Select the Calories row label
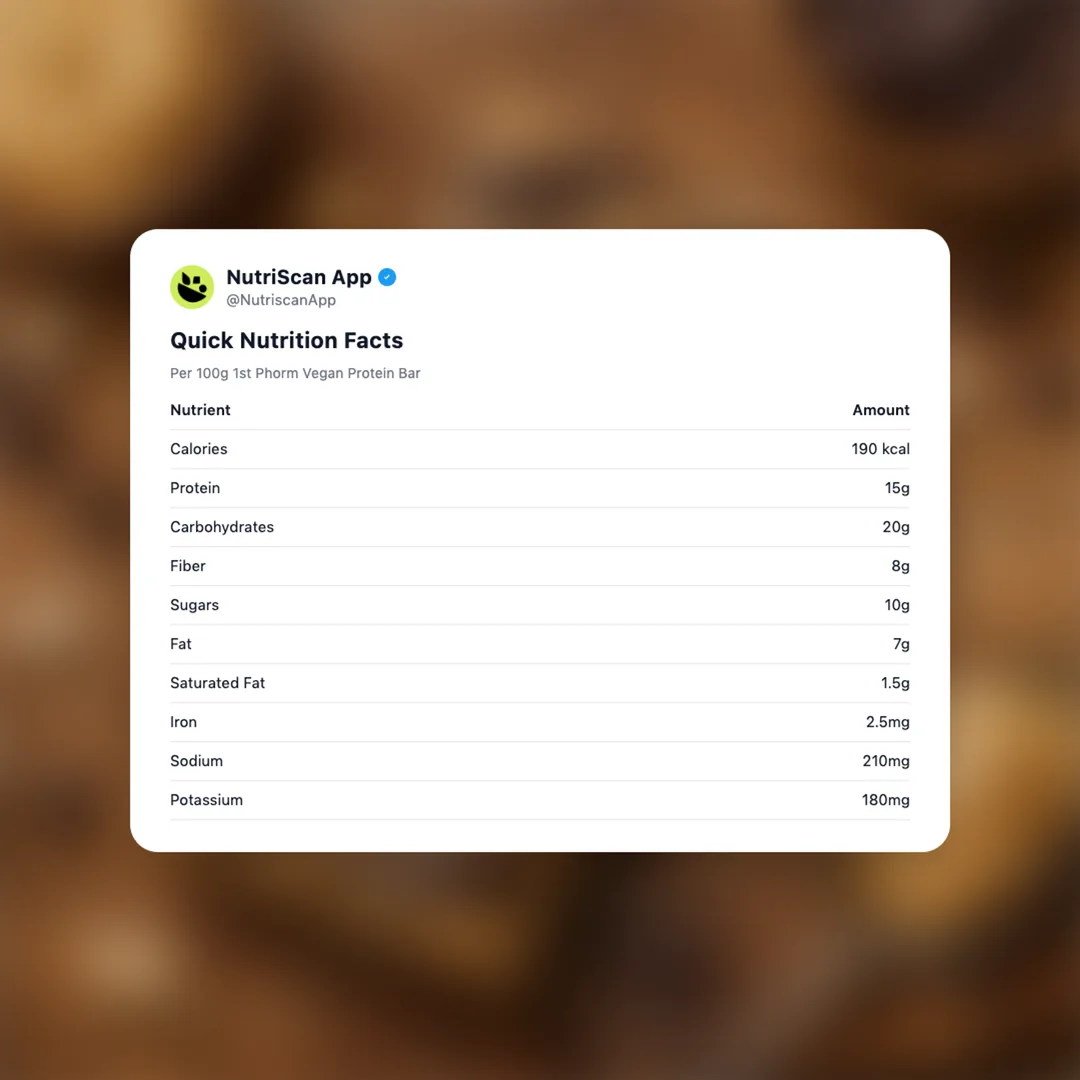 click(x=199, y=449)
